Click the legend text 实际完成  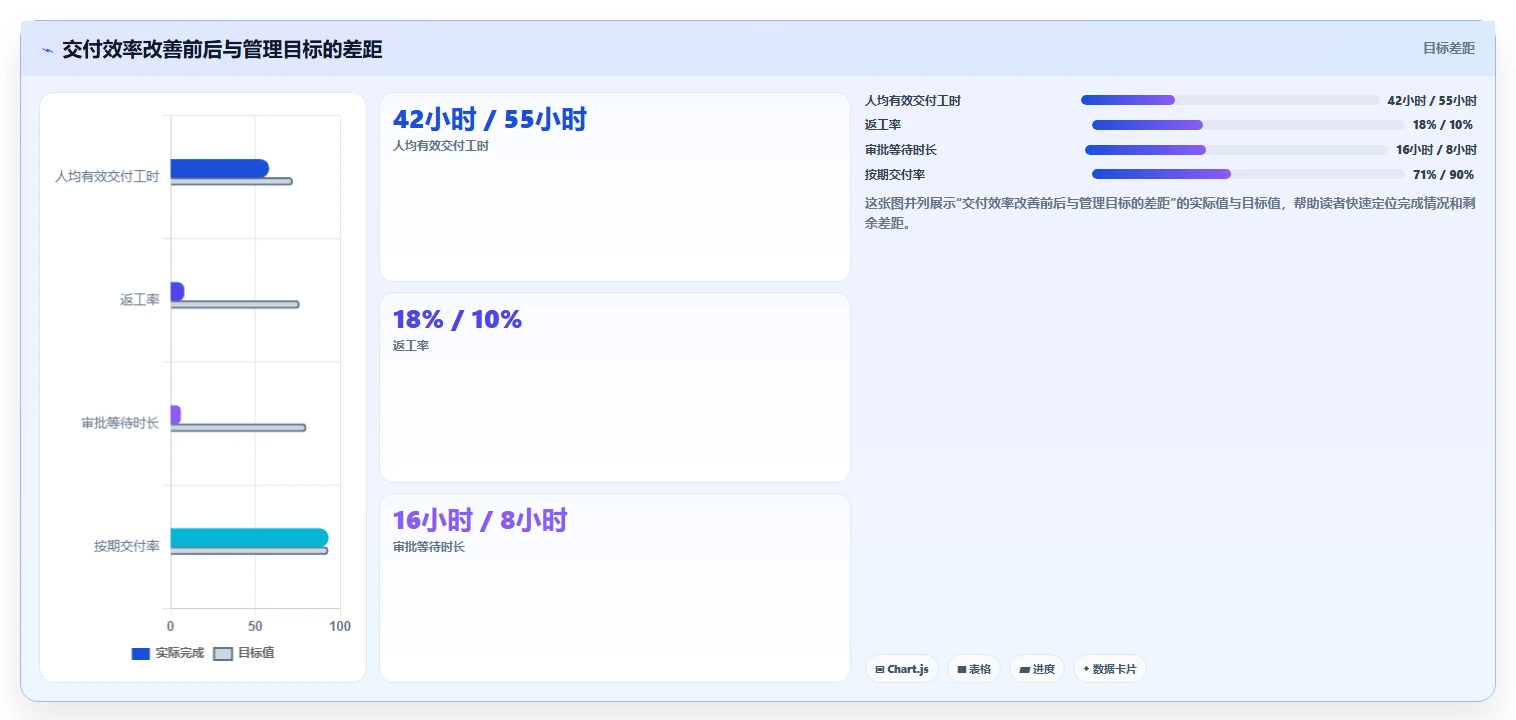pyautogui.click(x=180, y=653)
